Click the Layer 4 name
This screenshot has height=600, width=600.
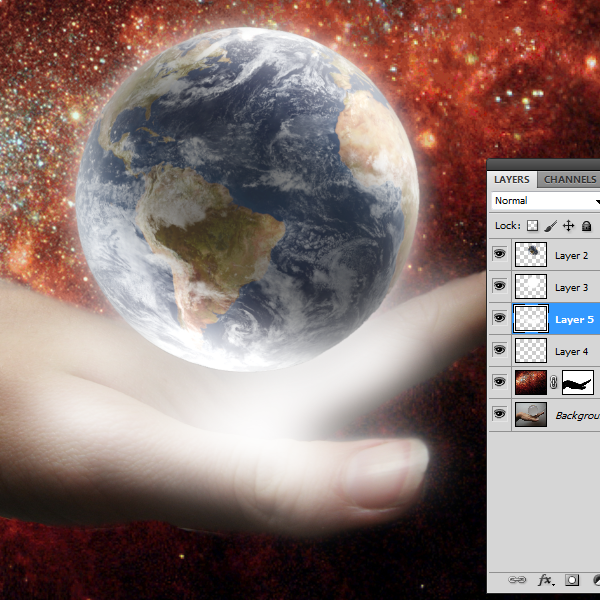(571, 351)
